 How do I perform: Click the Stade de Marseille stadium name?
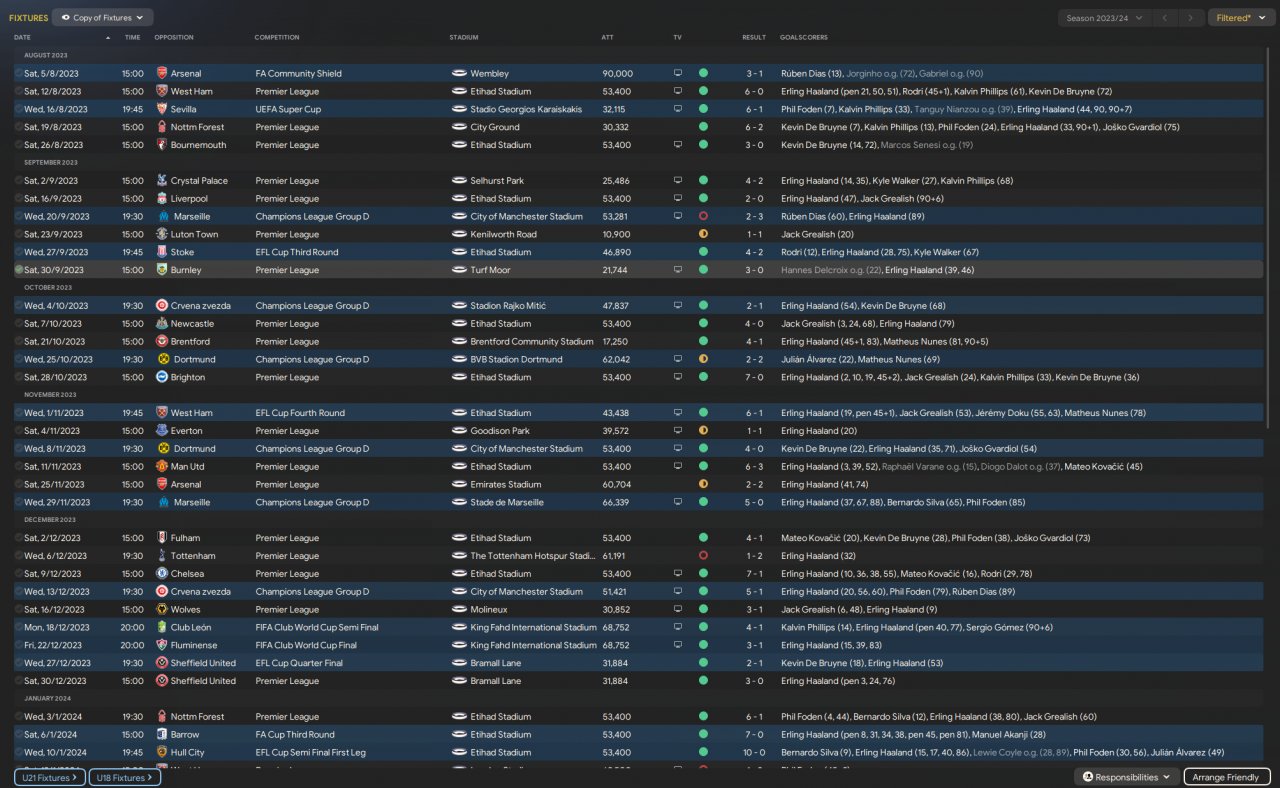click(x=507, y=502)
